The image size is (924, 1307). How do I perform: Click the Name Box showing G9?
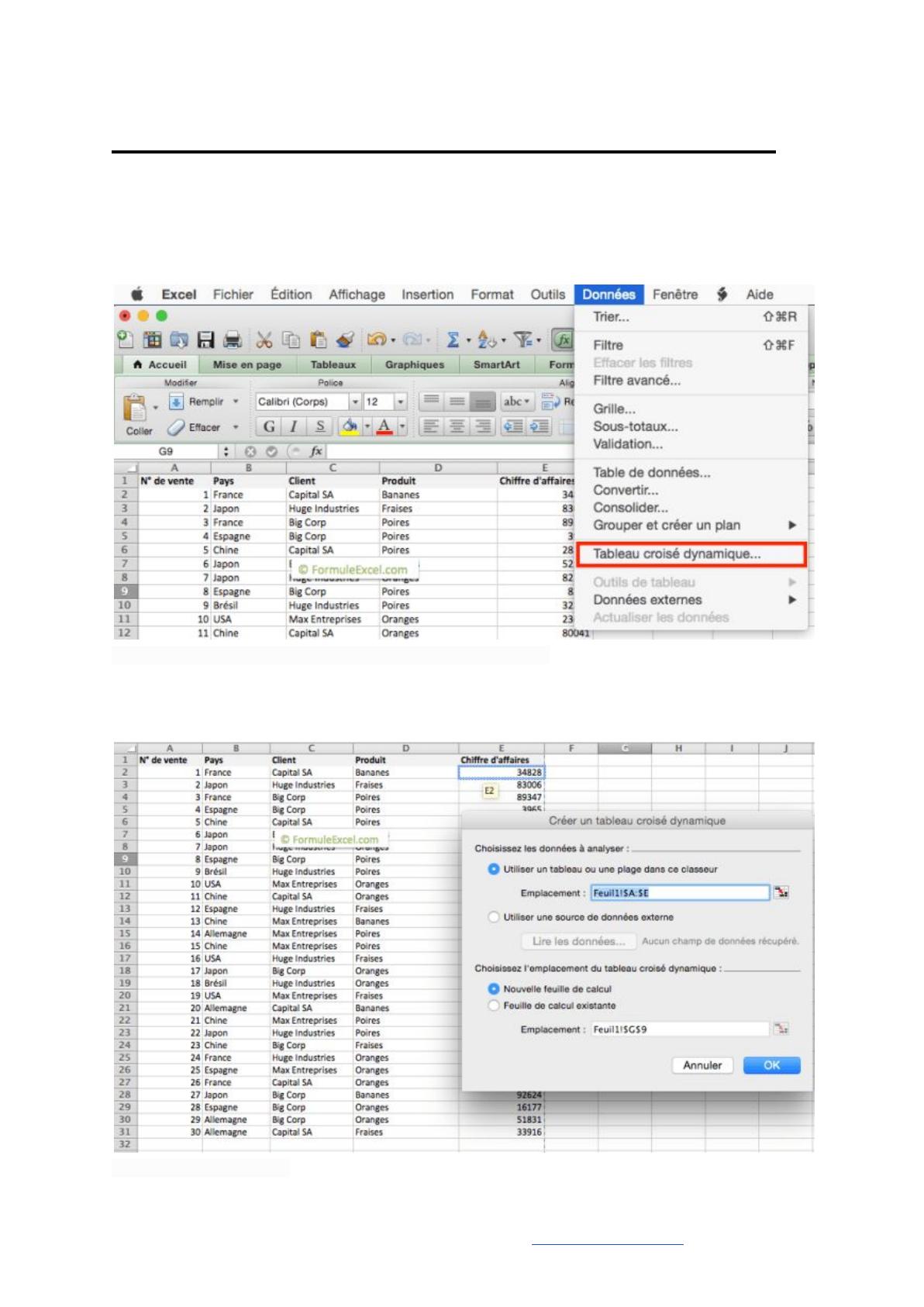coord(167,451)
